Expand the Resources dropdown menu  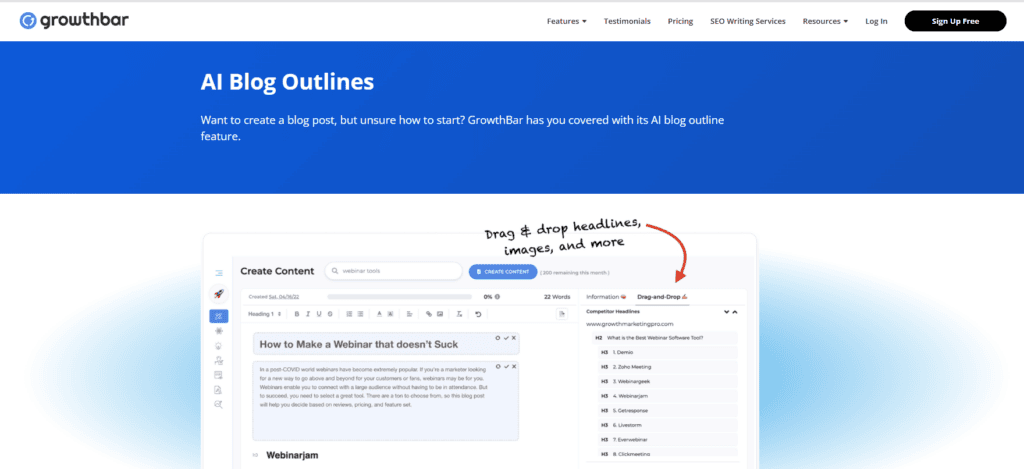pyautogui.click(x=825, y=21)
